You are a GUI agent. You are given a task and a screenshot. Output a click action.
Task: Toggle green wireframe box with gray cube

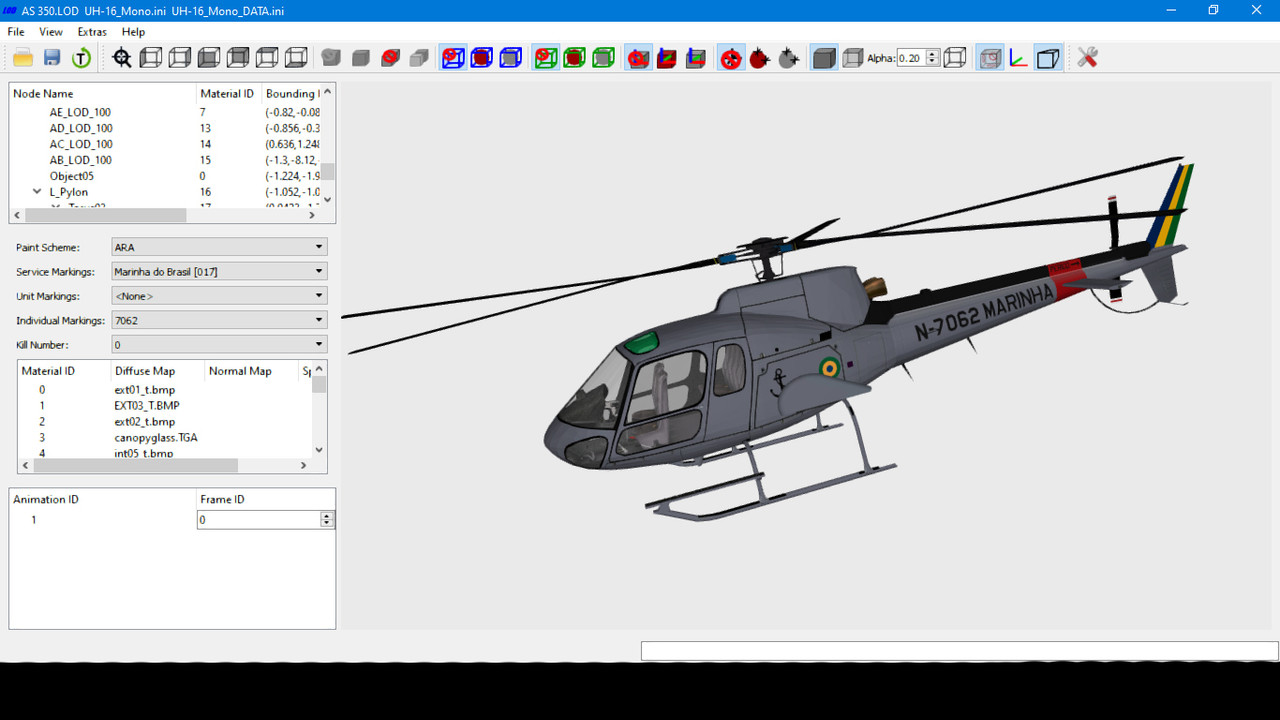603,57
